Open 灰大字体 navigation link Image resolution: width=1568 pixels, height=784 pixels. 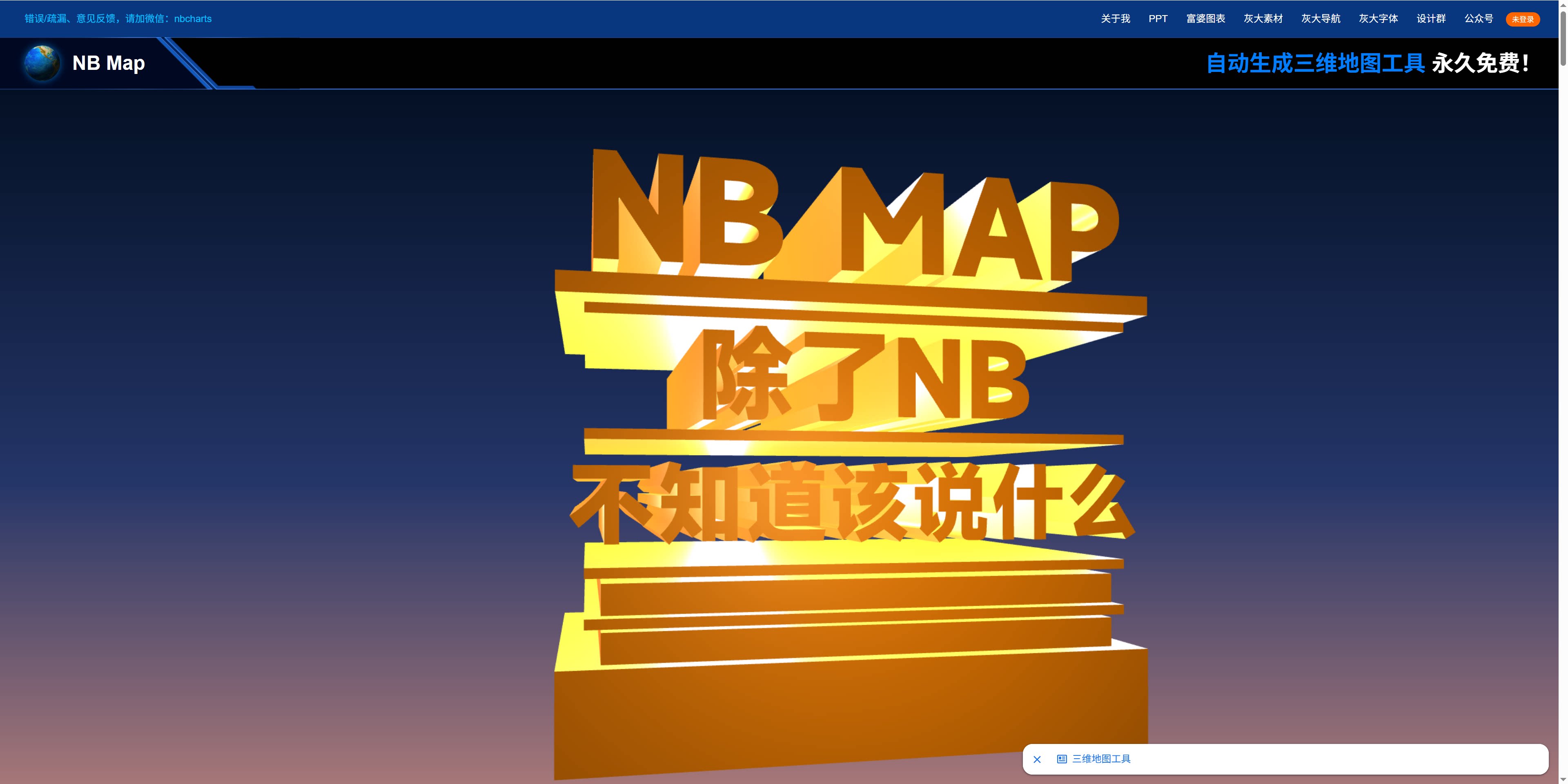click(1378, 19)
